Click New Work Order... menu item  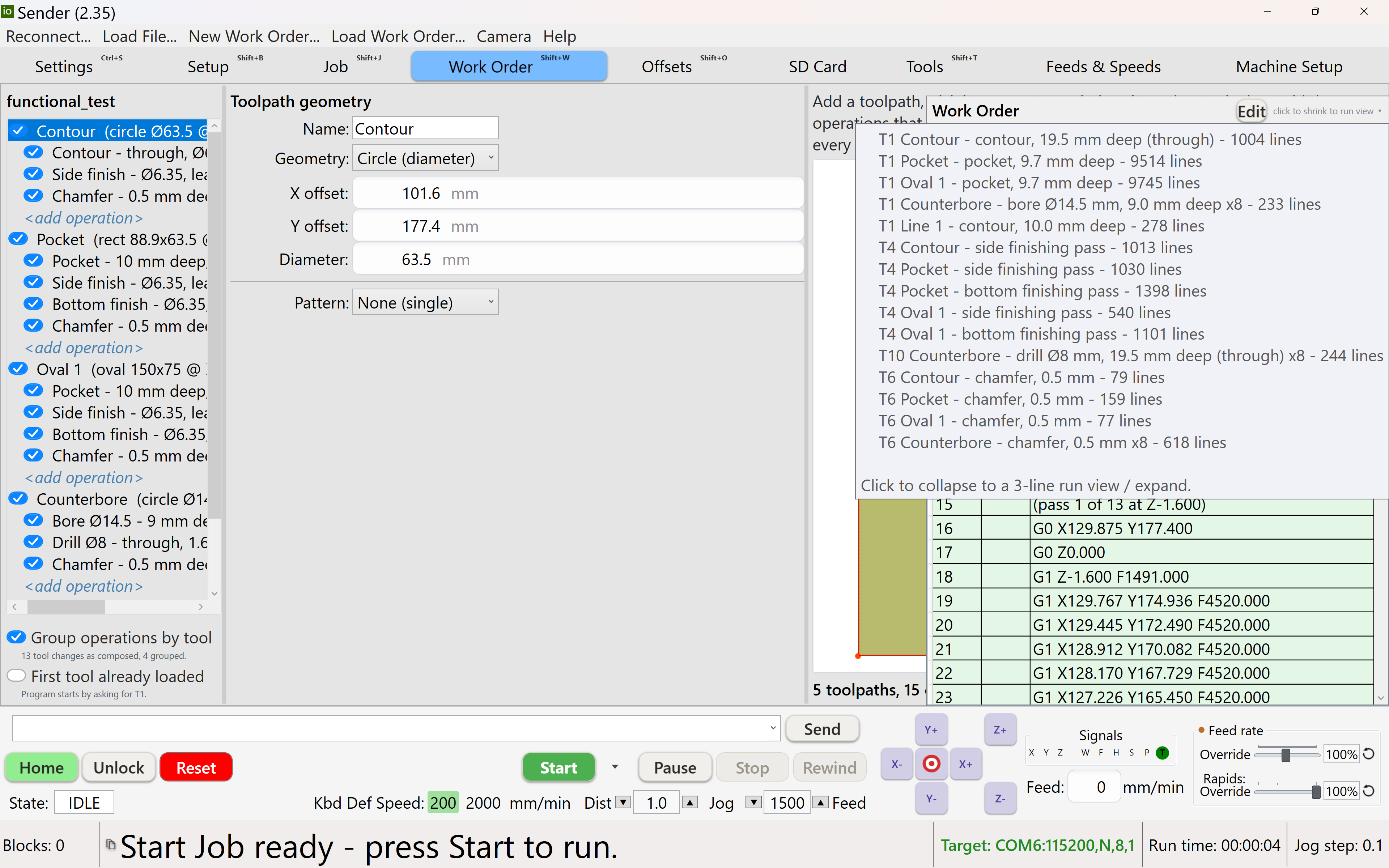click(x=254, y=36)
